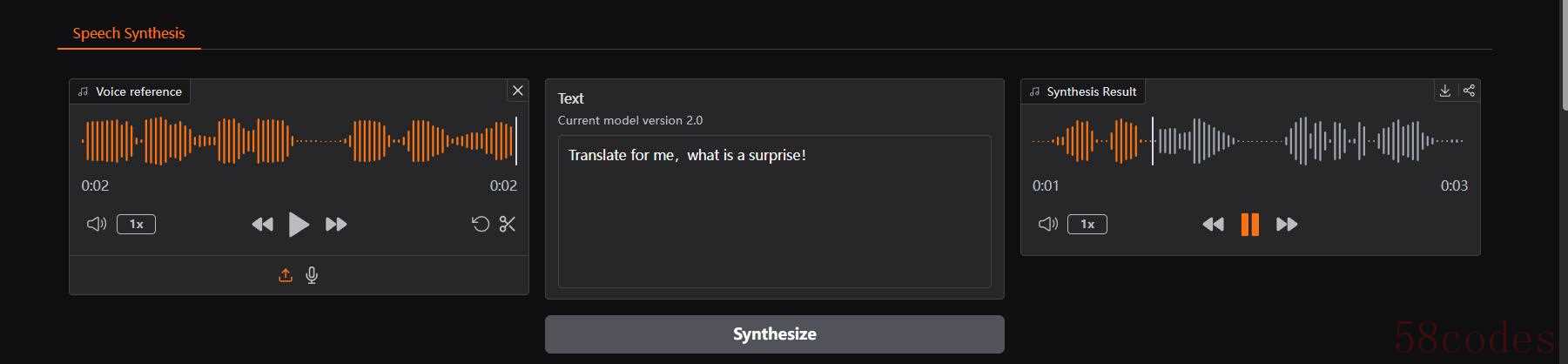
Task: Click the text input box
Action: pos(774,211)
